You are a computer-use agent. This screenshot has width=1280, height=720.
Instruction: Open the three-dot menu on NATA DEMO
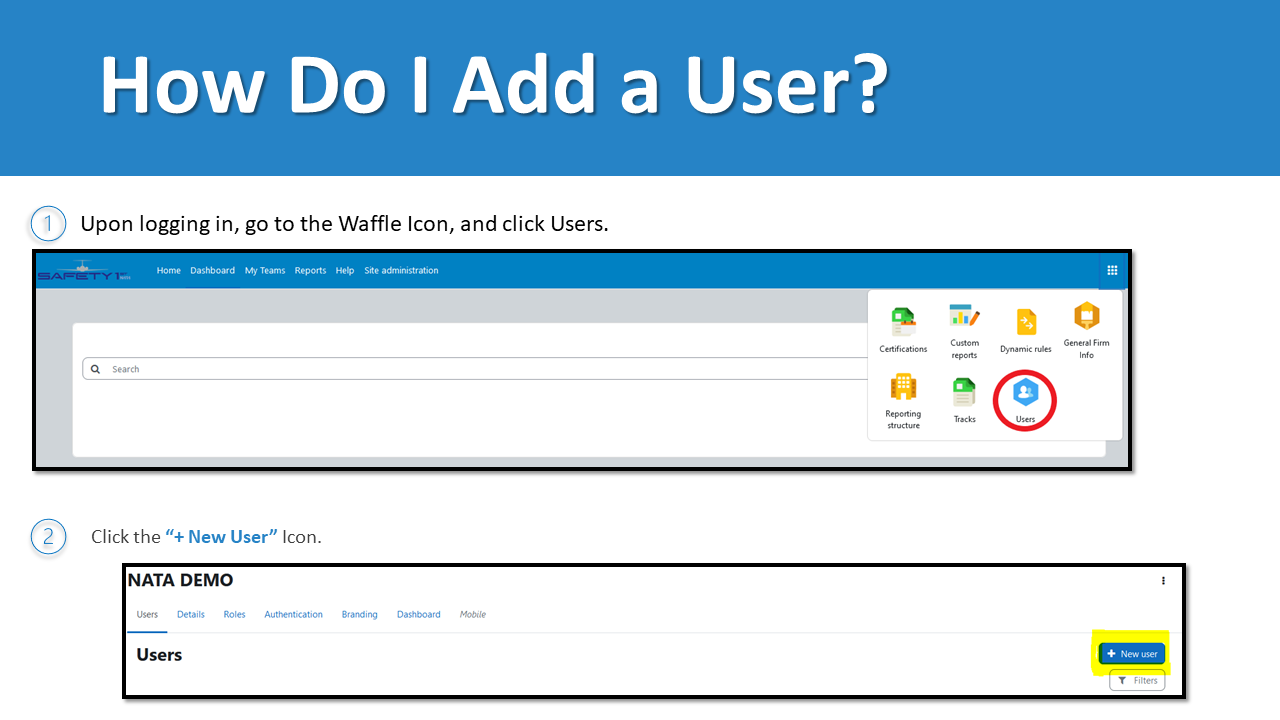pos(1163,580)
